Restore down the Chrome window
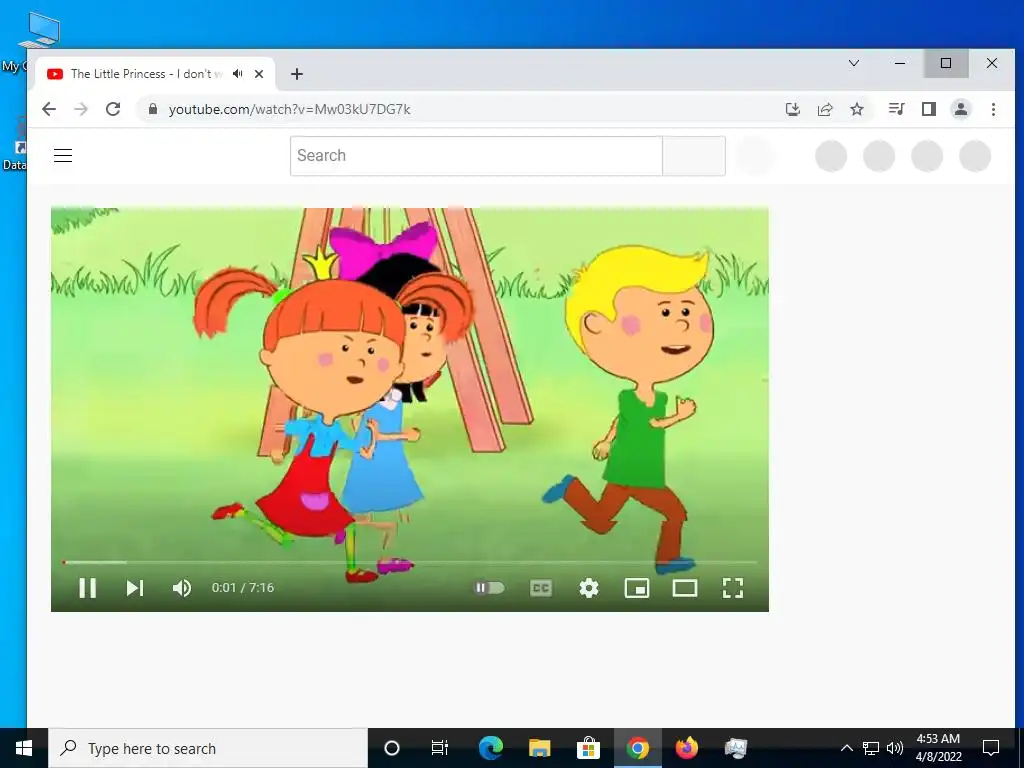Viewport: 1024px width, 768px height. [x=946, y=63]
